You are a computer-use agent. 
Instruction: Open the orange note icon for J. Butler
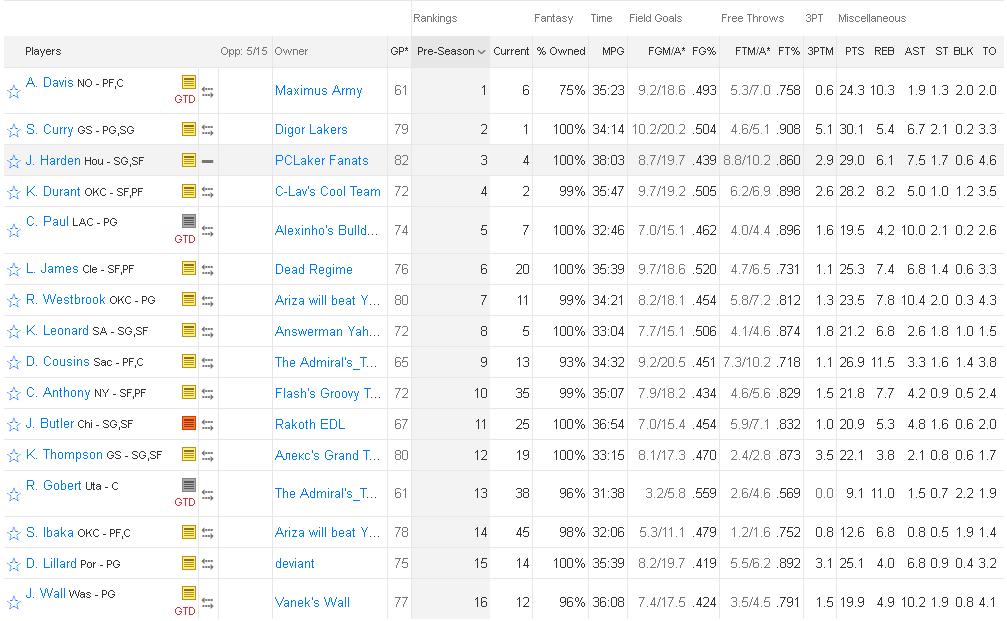(x=188, y=424)
